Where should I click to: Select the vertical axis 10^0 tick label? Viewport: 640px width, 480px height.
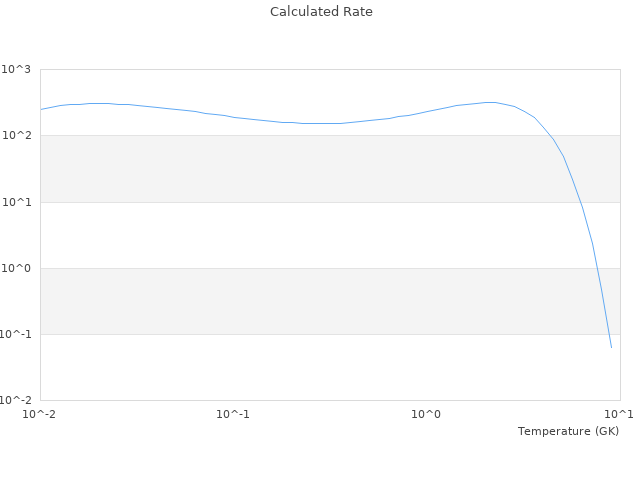coord(16,268)
